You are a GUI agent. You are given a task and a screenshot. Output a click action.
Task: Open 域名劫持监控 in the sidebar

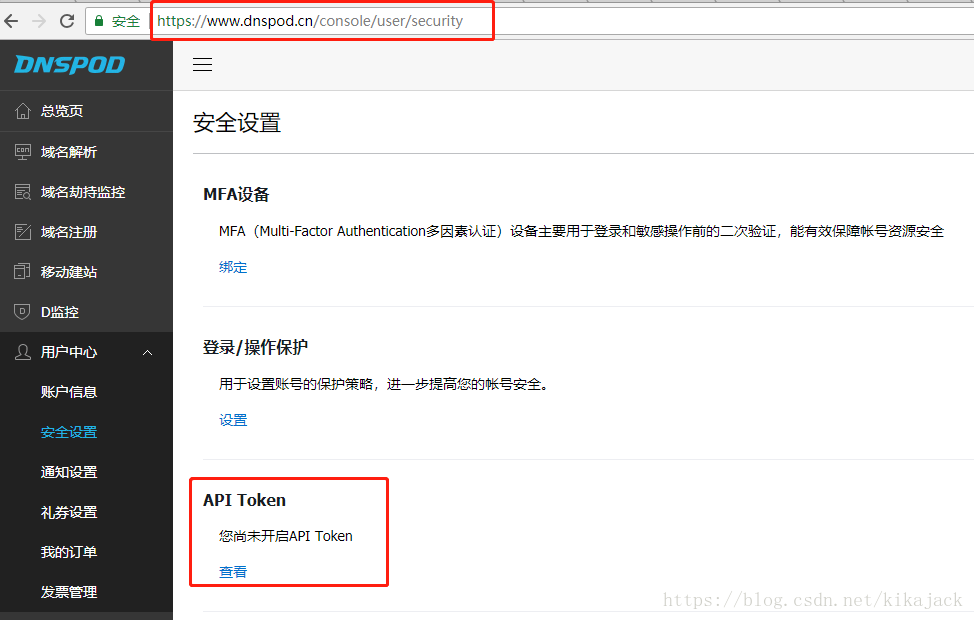[x=83, y=192]
